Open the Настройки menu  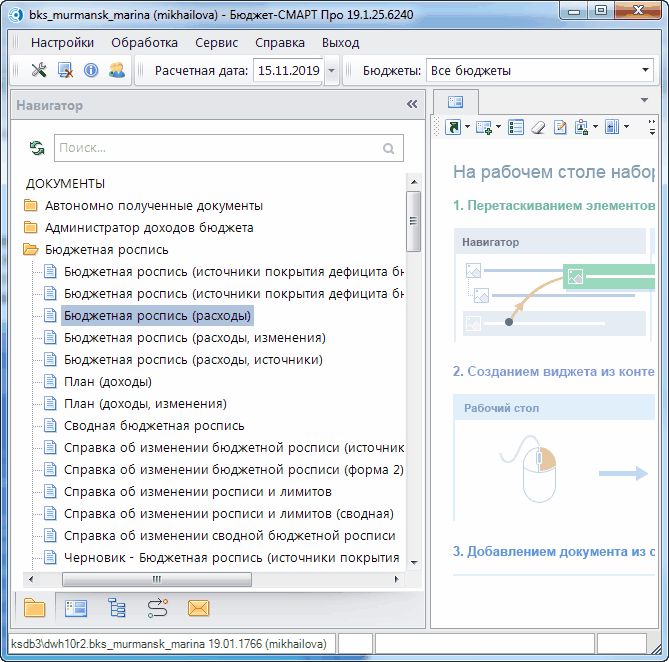62,43
